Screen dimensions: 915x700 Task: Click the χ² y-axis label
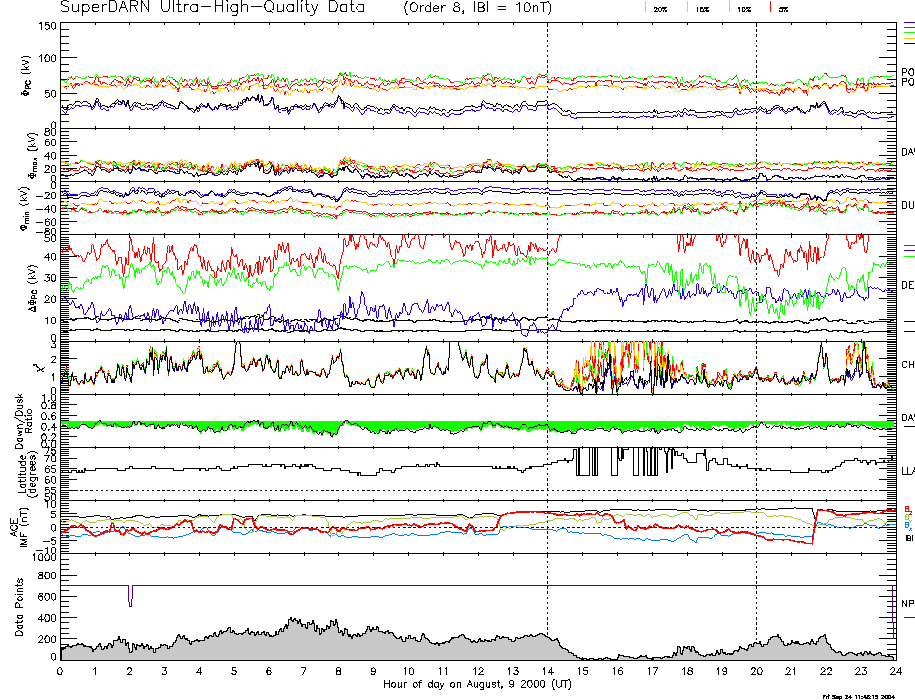[39, 368]
